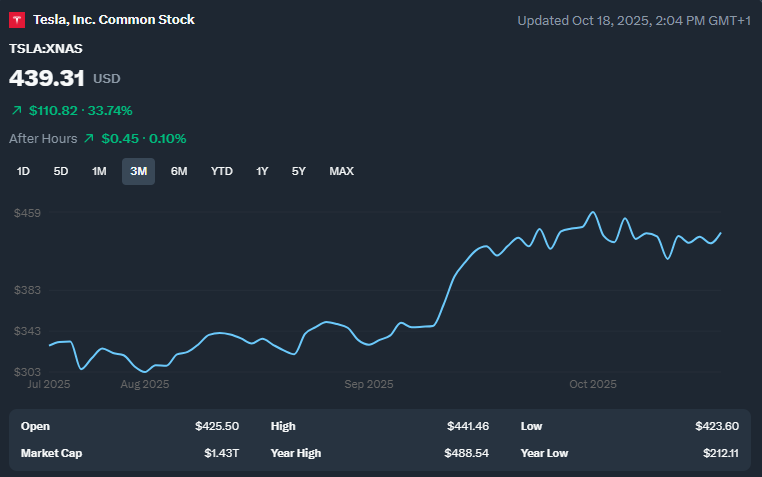Click the Year Low label

[x=544, y=453]
